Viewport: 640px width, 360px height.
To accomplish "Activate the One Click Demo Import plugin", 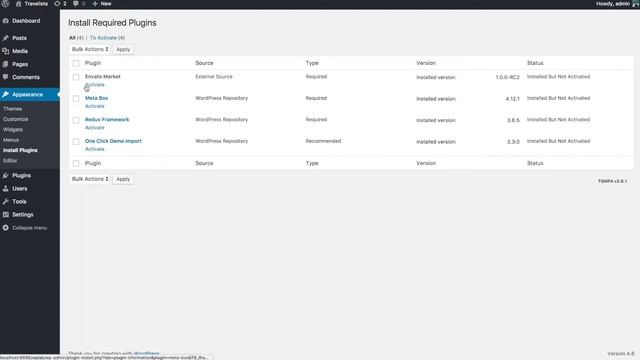I will pyautogui.click(x=95, y=149).
